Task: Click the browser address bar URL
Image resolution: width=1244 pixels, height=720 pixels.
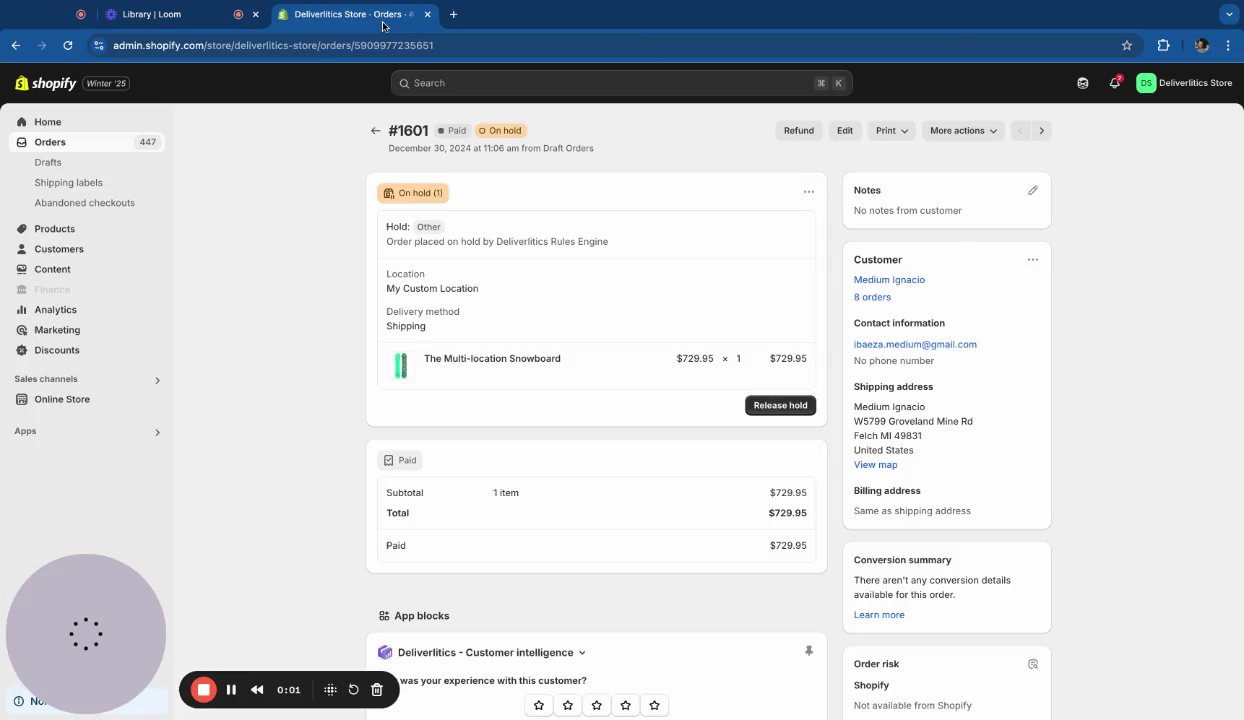Action: [273, 45]
